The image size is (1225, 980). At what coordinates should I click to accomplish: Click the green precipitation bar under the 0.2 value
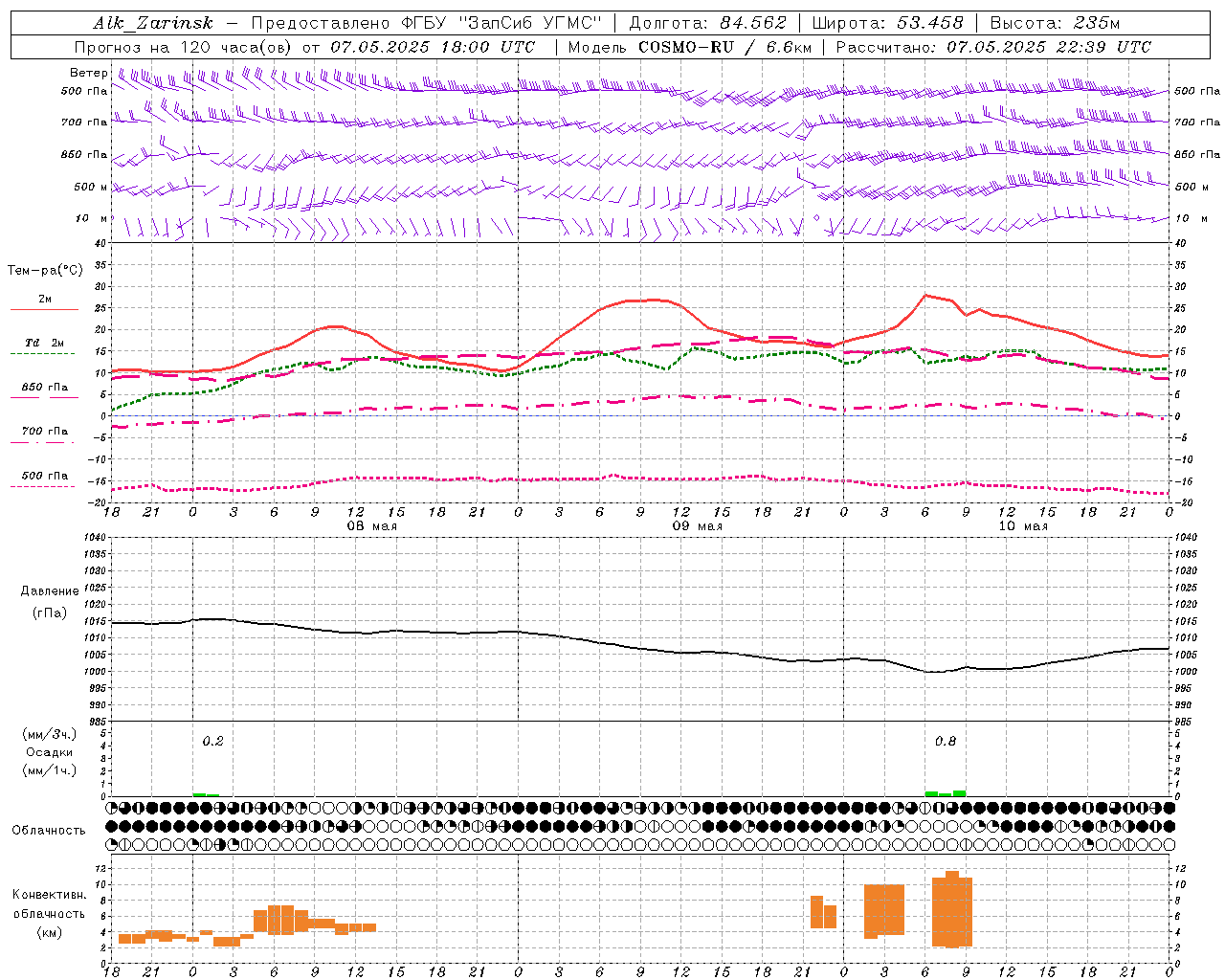(206, 794)
